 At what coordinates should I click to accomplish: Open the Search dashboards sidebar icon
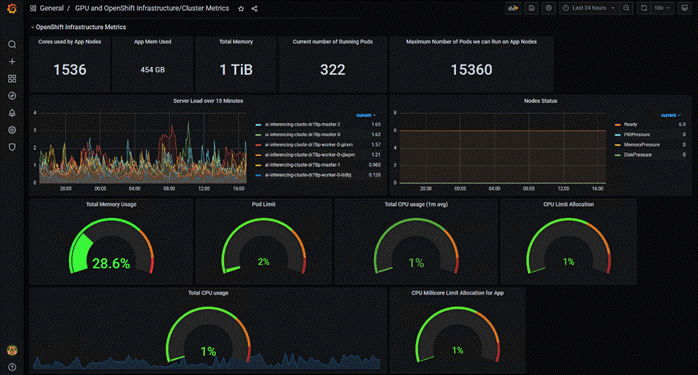12,45
